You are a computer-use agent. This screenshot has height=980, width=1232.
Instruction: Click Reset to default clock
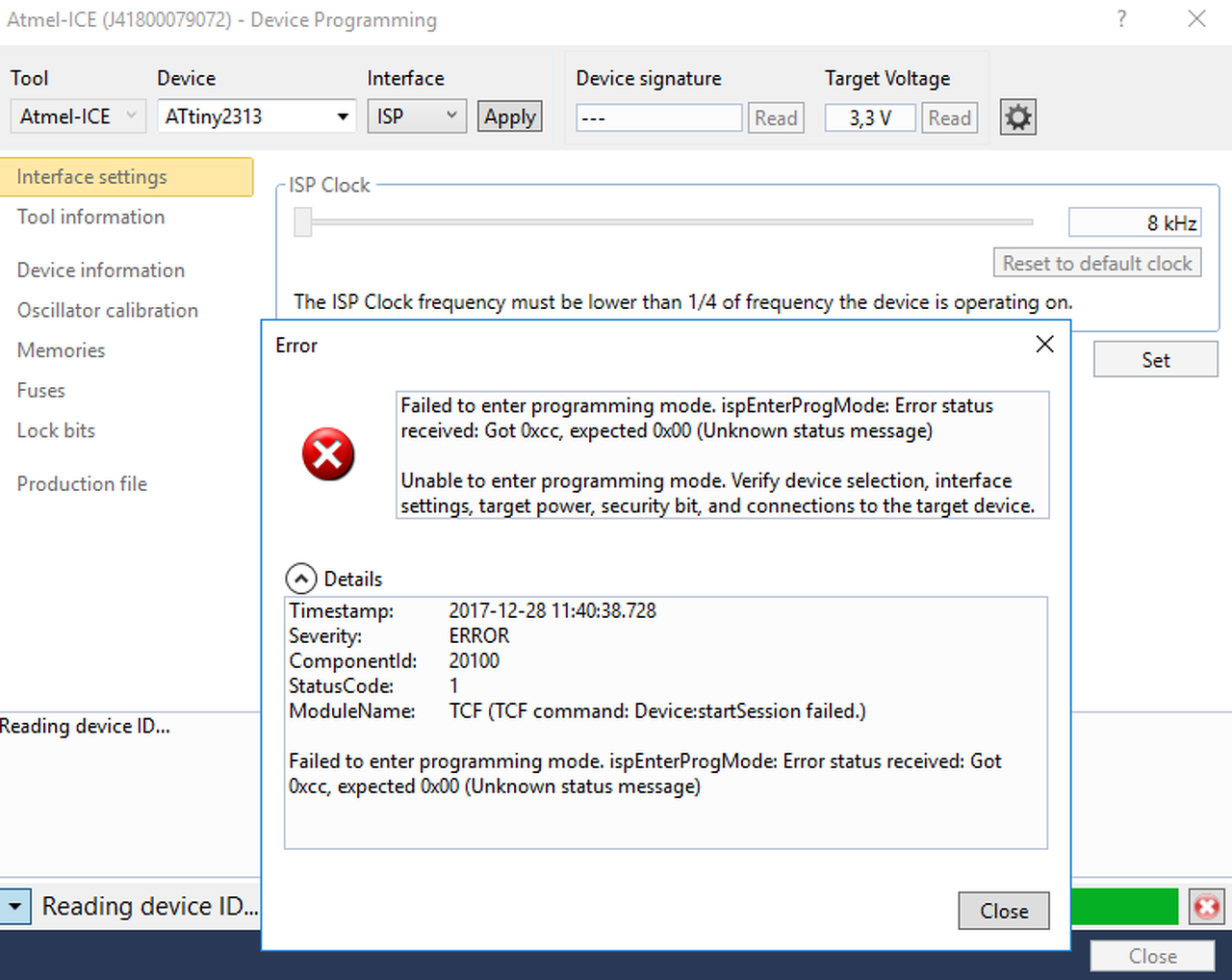(1097, 263)
